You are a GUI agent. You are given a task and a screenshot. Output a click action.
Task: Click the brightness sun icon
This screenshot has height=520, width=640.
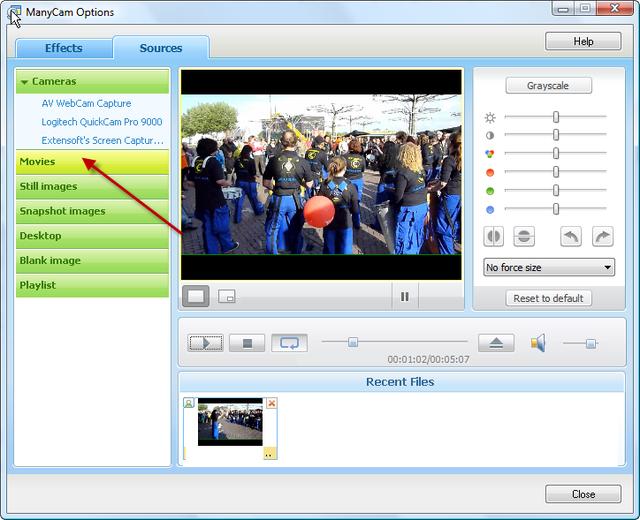click(x=490, y=118)
